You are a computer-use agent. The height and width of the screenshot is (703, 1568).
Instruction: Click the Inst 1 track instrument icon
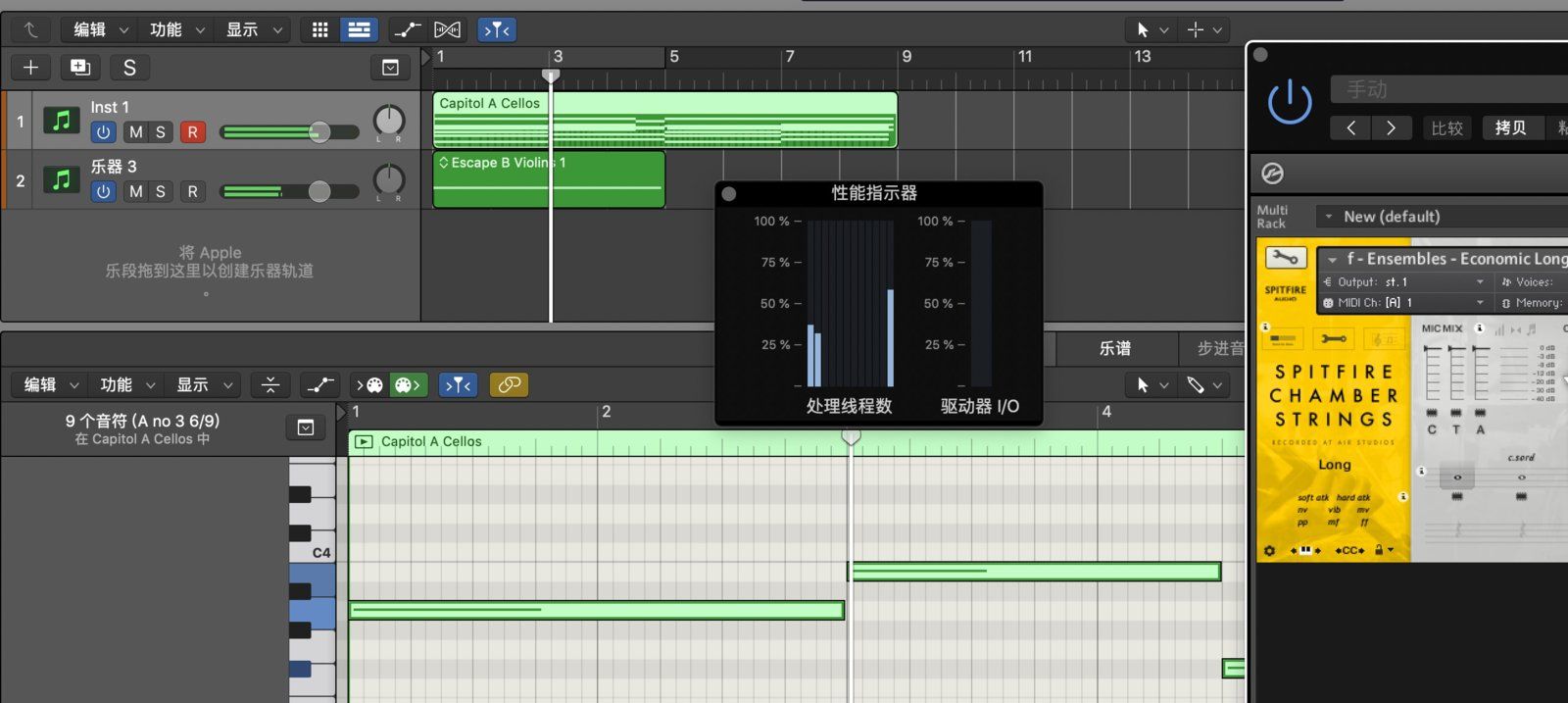61,121
